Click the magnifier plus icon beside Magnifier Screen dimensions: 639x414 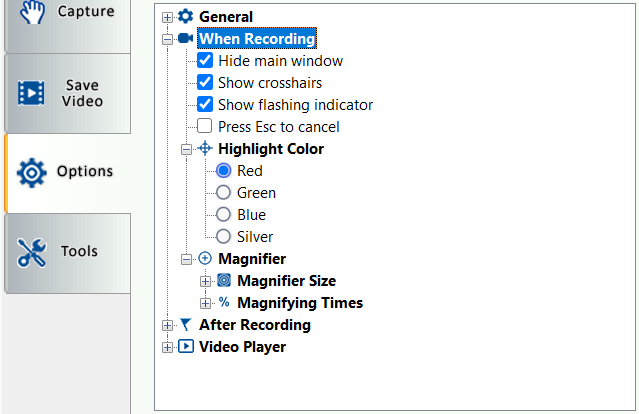(x=204, y=259)
